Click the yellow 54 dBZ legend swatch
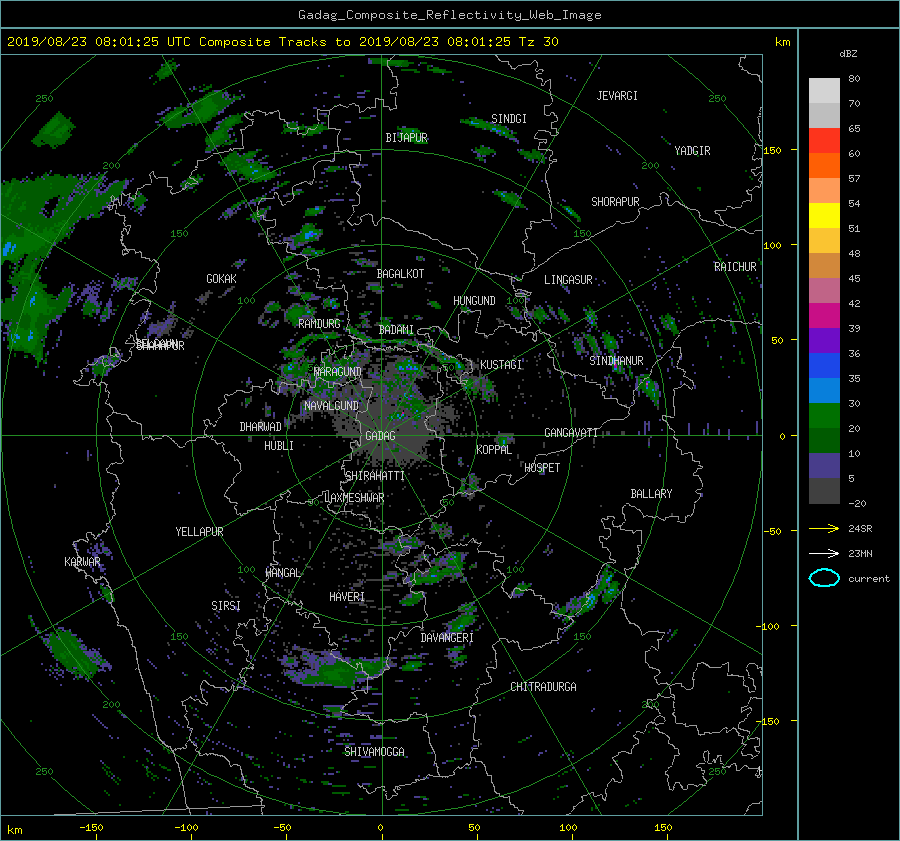900x841 pixels. [x=824, y=215]
